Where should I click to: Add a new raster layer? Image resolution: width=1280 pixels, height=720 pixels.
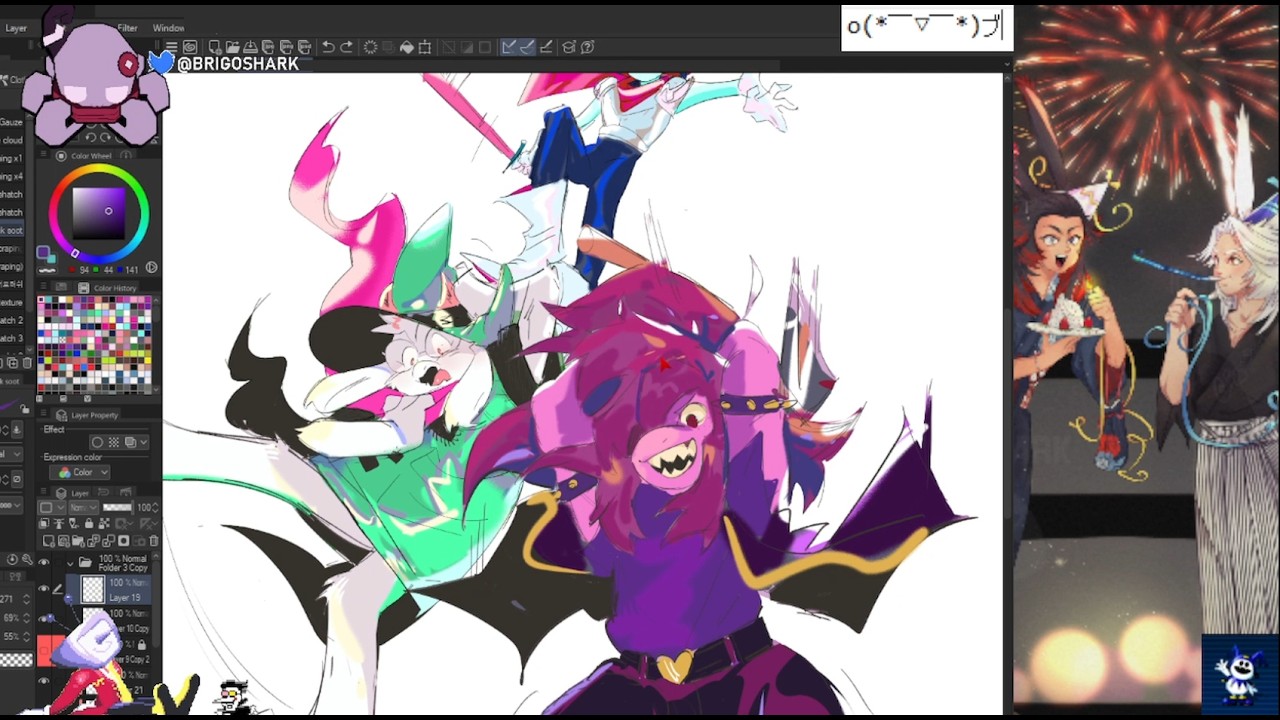click(x=48, y=541)
